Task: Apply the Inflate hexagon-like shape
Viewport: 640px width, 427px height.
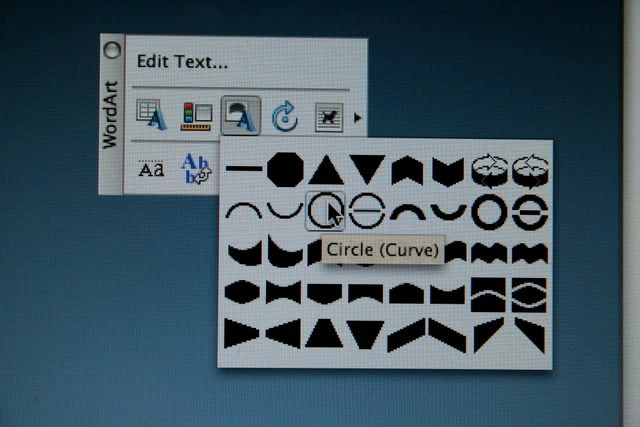Action: [242, 292]
